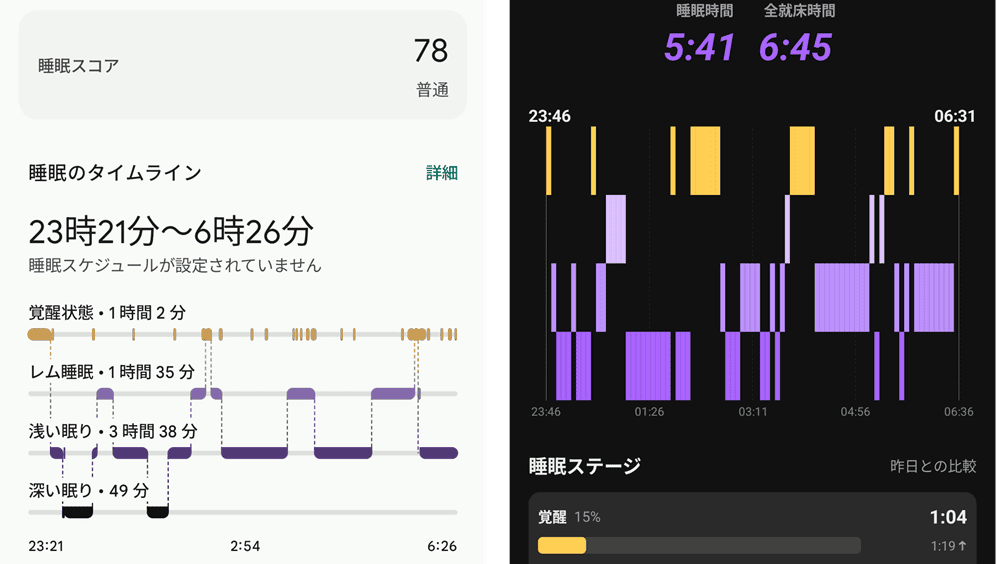Click the 普通 score rating text
Image resolution: width=1000 pixels, height=564 pixels.
432,90
